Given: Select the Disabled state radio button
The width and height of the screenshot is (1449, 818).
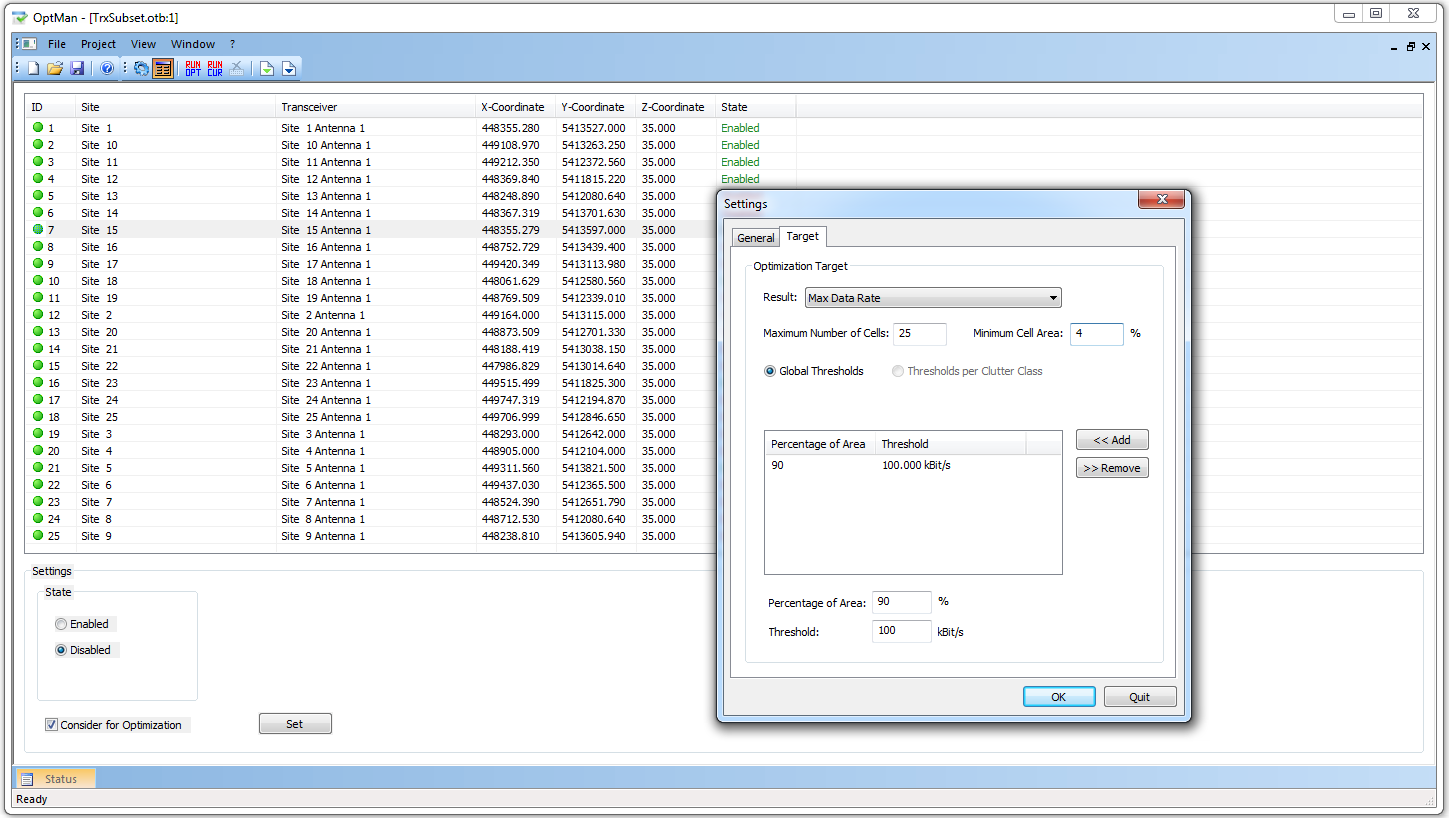Looking at the screenshot, I should pos(62,650).
